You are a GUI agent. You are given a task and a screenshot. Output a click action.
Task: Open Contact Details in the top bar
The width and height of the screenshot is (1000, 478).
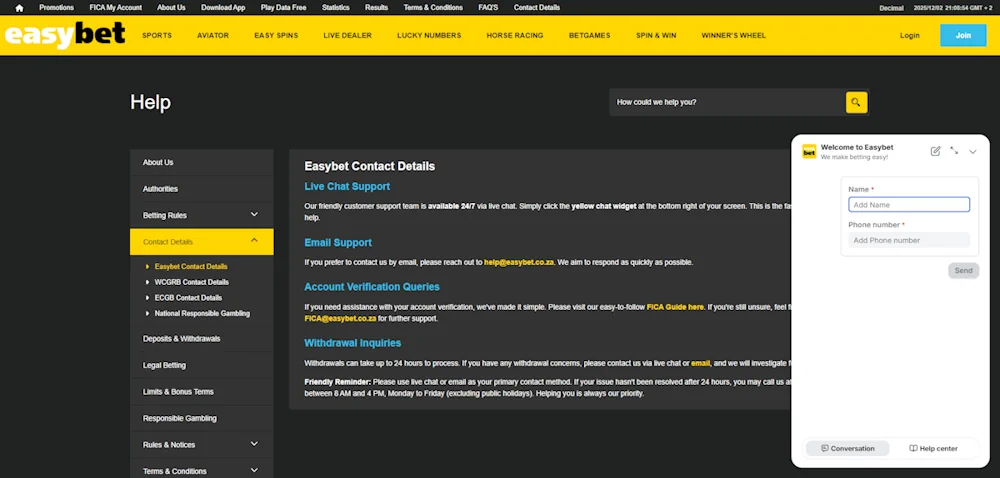pos(537,8)
